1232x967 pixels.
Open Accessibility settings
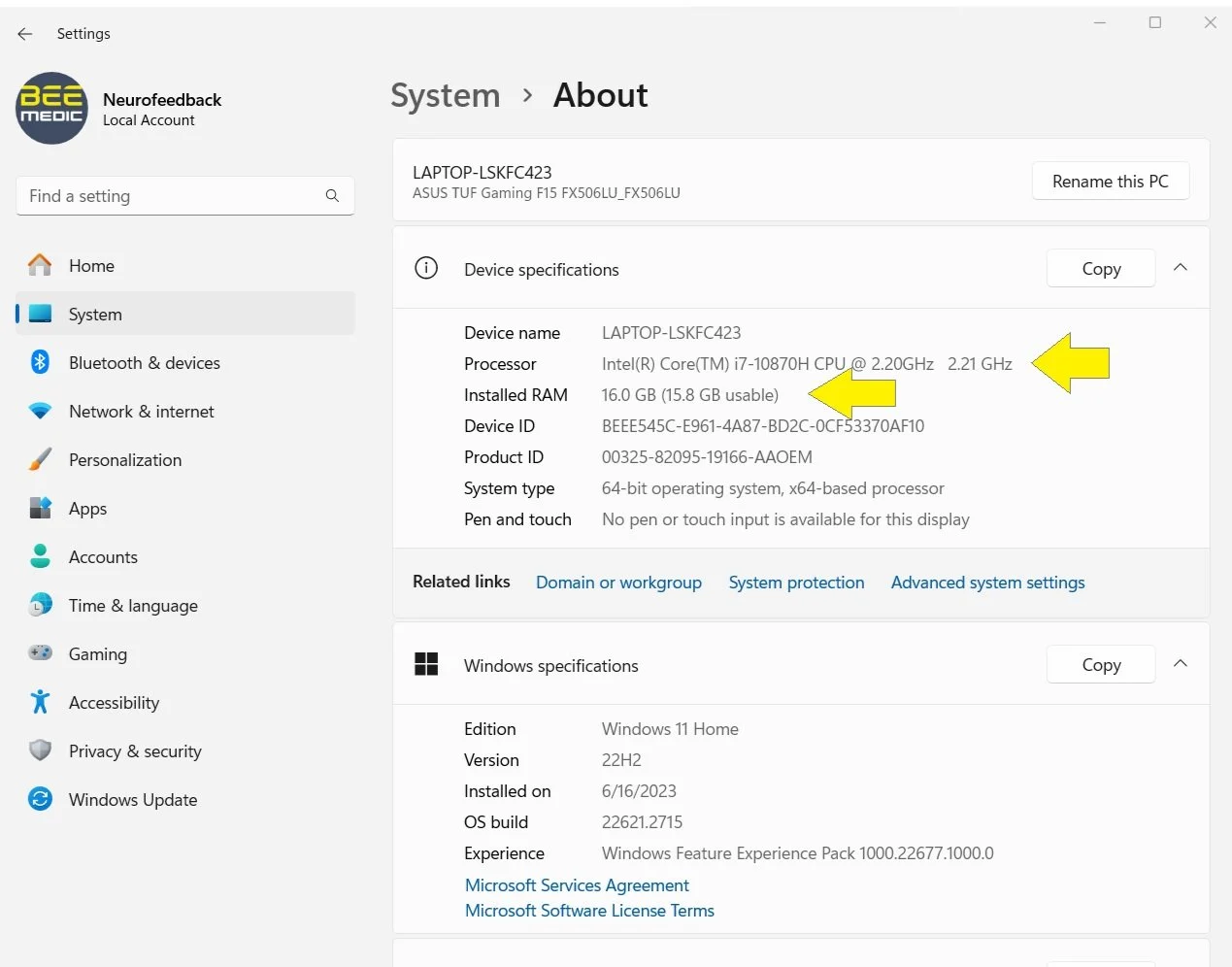tap(184, 702)
